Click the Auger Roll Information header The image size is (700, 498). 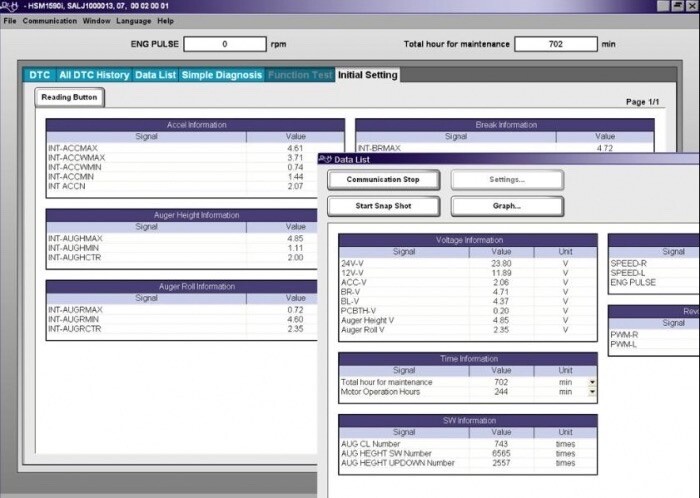click(182, 286)
